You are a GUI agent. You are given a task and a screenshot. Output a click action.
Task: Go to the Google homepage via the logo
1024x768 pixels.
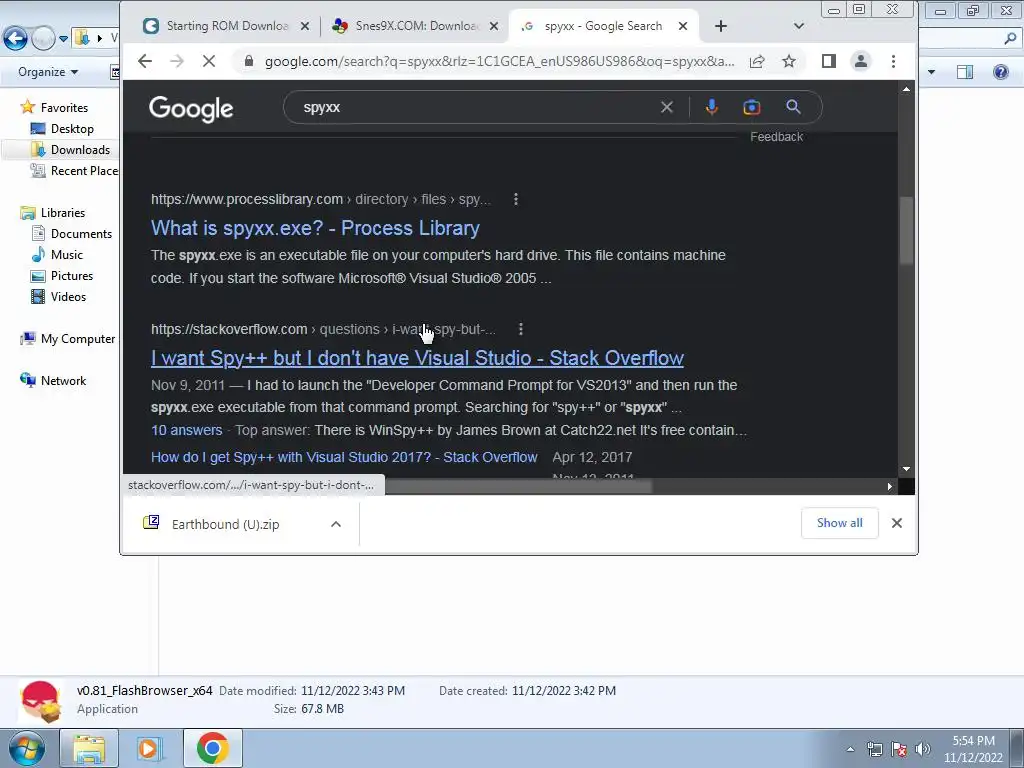(191, 108)
